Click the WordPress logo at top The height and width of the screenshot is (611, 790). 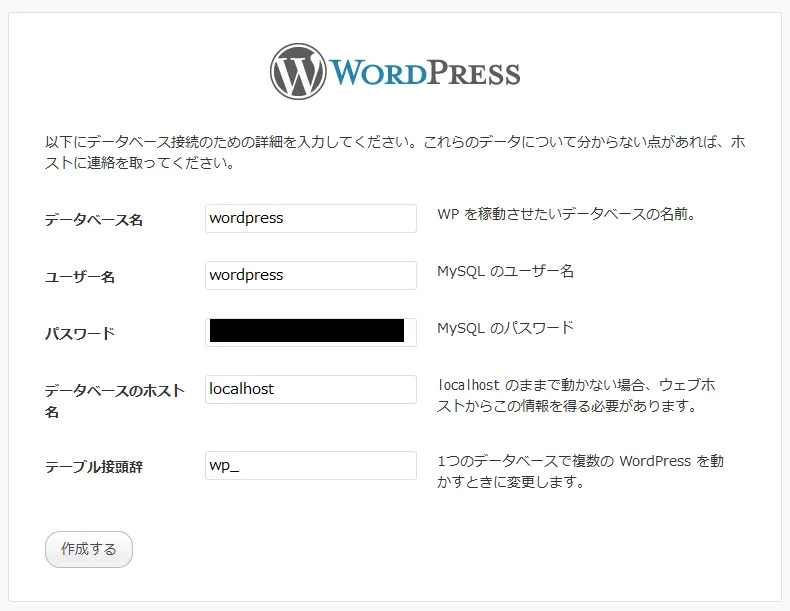click(395, 72)
